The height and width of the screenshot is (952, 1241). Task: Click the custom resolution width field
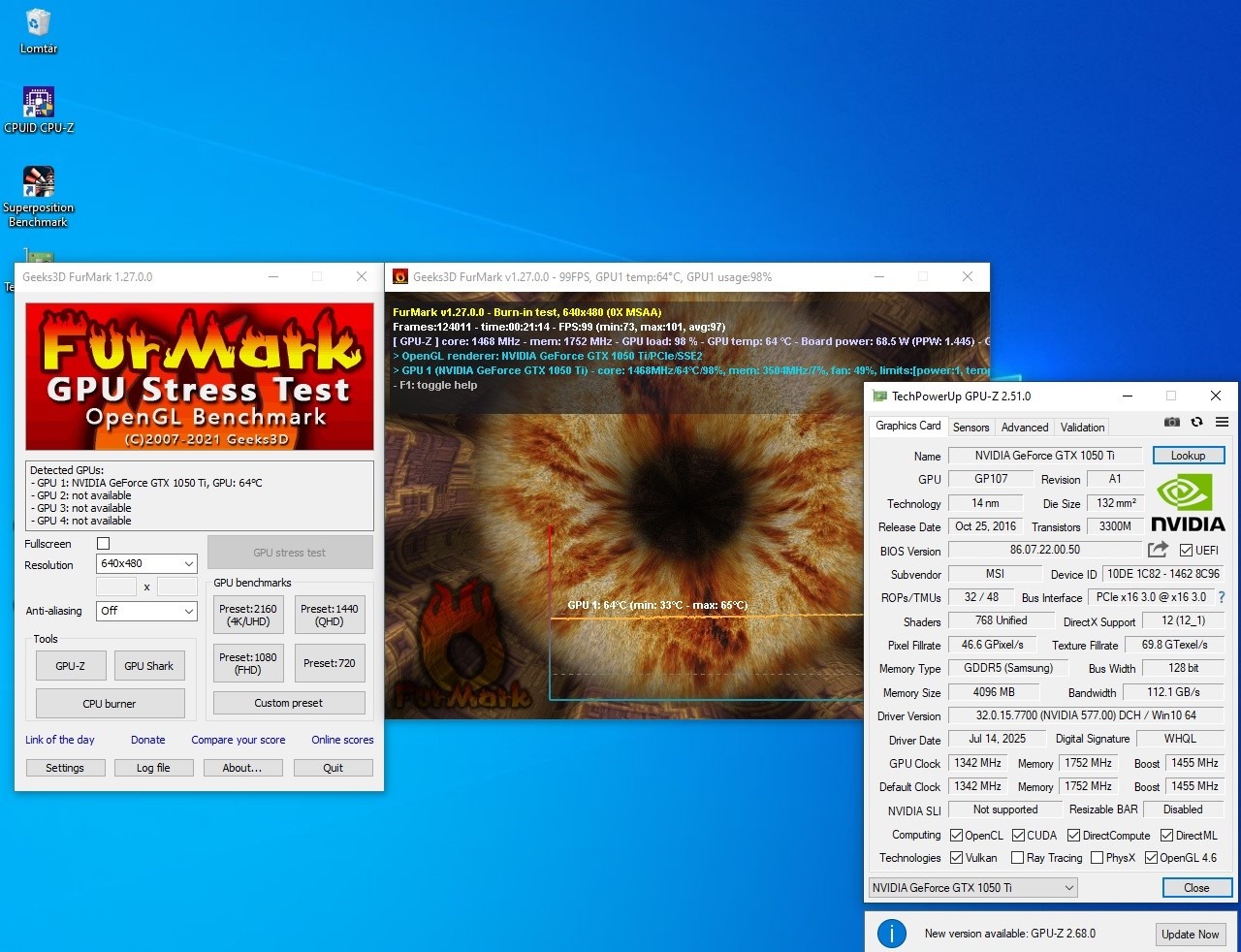(116, 587)
